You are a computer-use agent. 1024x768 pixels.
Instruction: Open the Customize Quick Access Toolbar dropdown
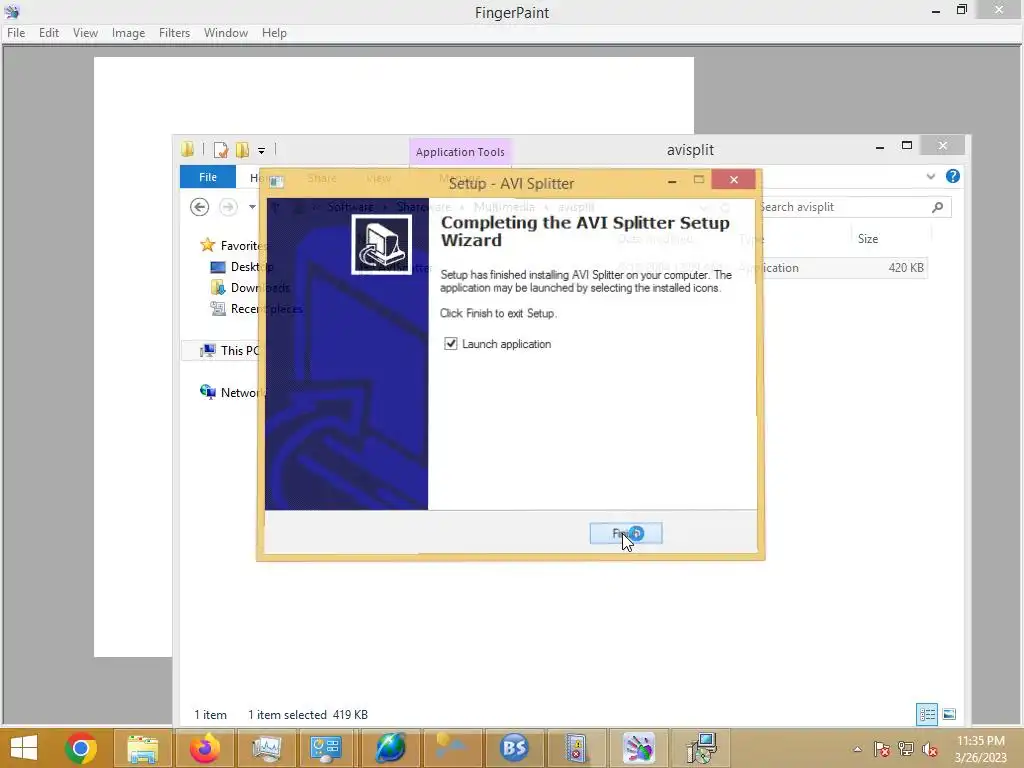(261, 151)
